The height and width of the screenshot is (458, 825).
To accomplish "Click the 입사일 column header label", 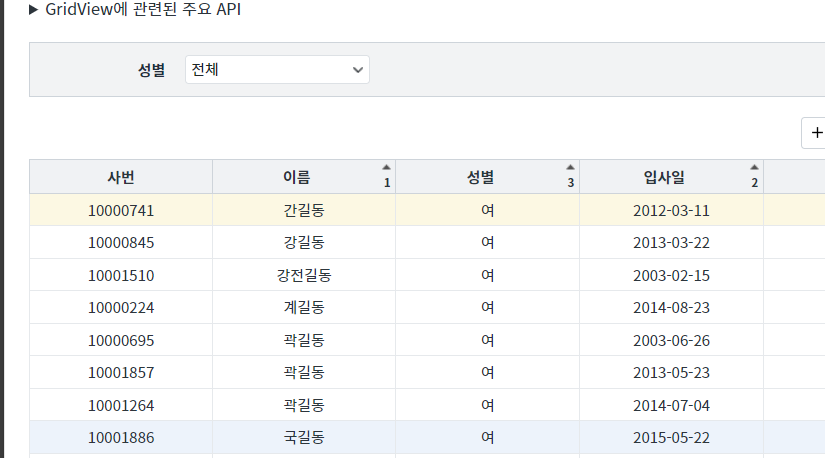I will pyautogui.click(x=664, y=177).
